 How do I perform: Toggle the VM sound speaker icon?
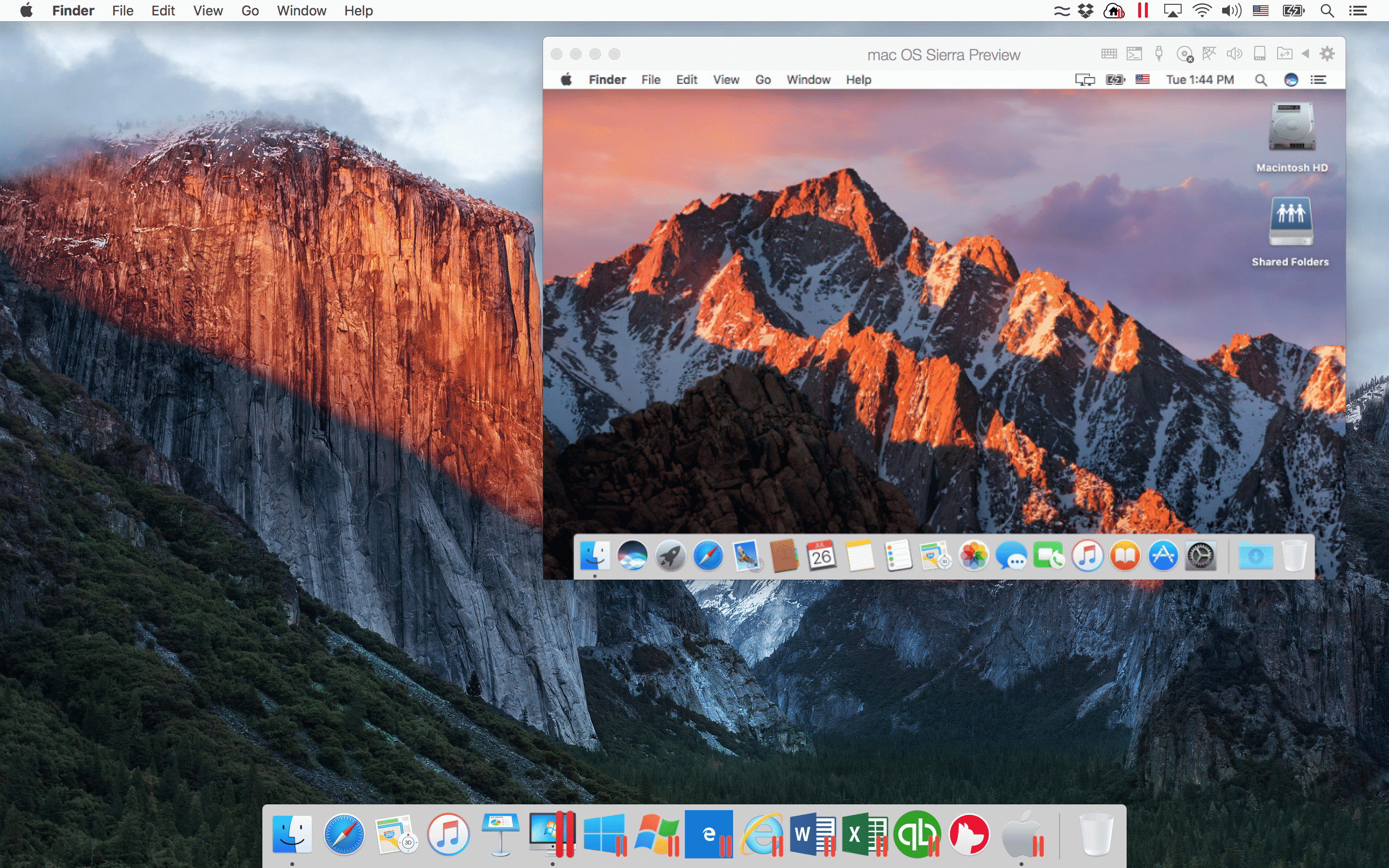tap(1234, 54)
